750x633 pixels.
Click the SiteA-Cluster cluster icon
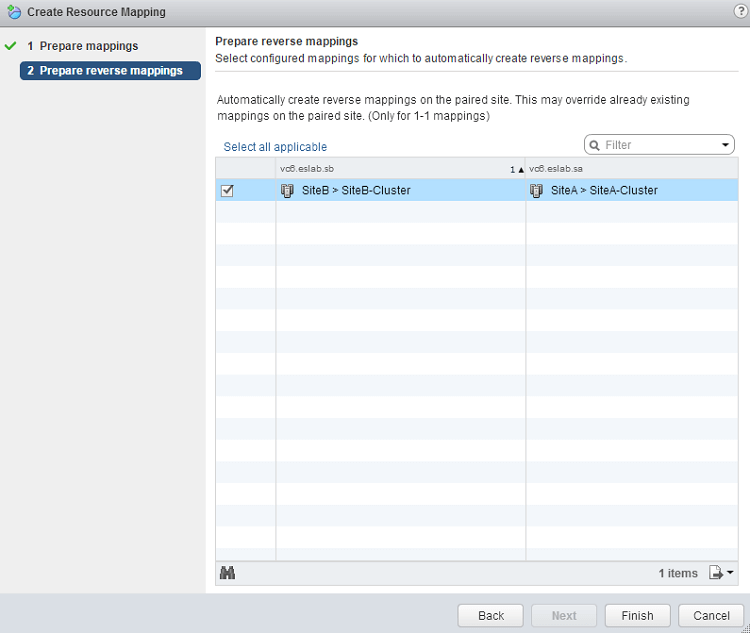point(537,190)
